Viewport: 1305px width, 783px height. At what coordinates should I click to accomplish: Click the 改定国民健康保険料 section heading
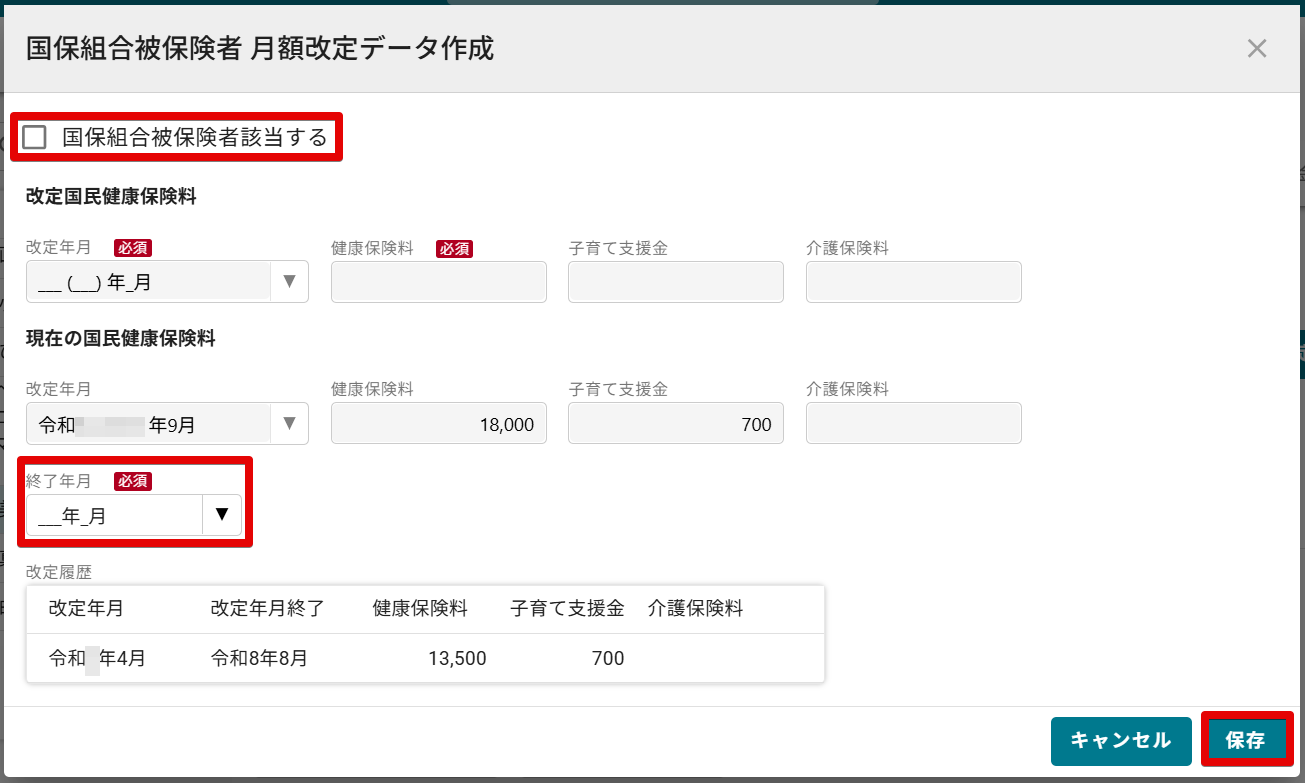pyautogui.click(x=111, y=197)
